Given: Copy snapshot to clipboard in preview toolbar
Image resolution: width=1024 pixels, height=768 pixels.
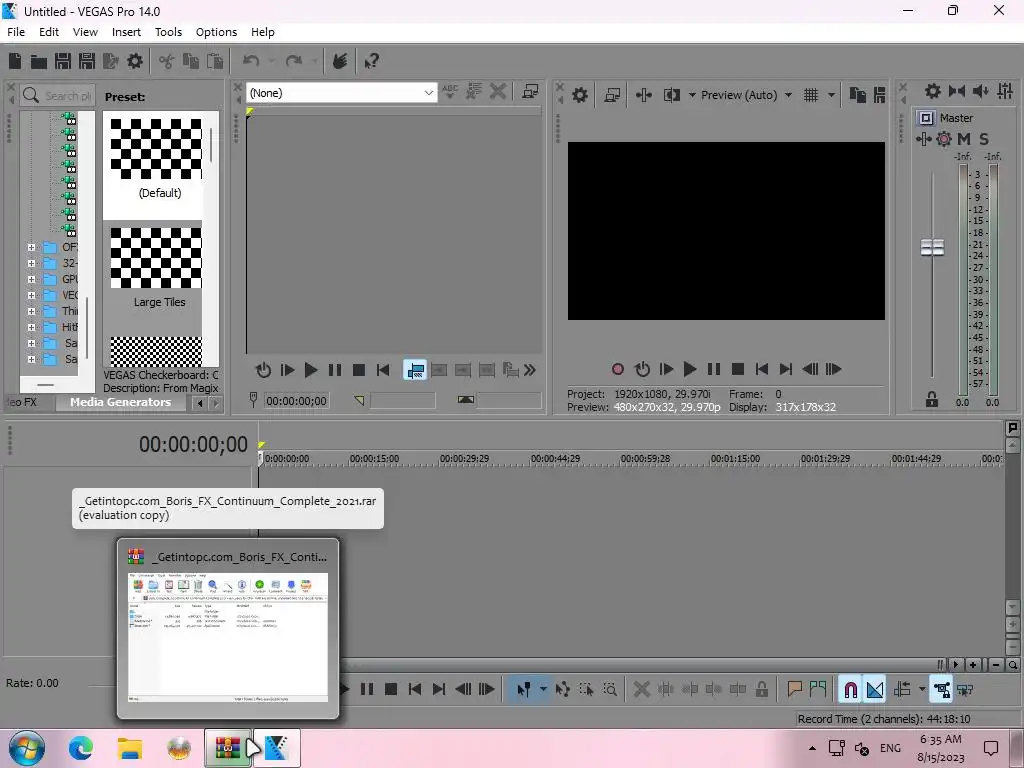Looking at the screenshot, I should 857,95.
